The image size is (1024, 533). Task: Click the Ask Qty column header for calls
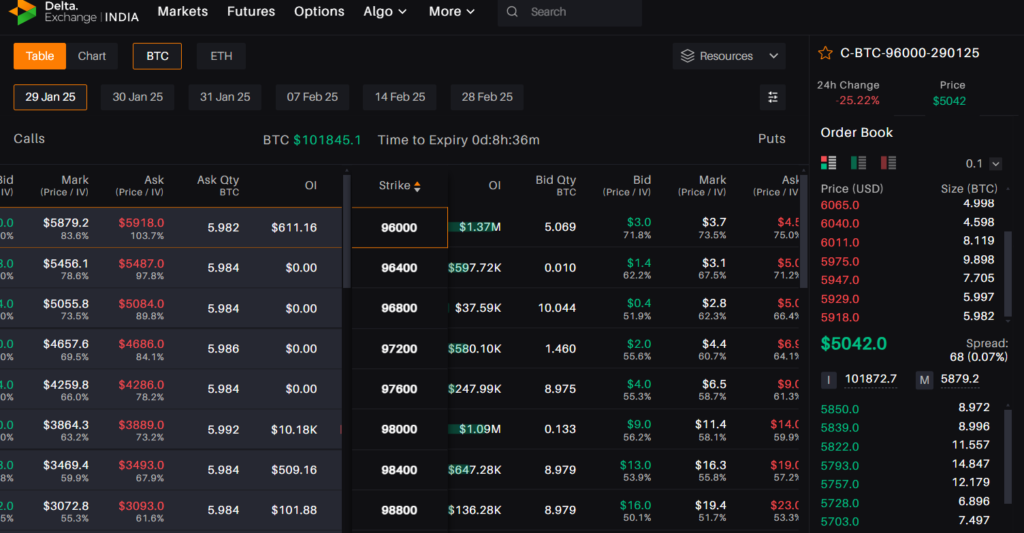[218, 186]
